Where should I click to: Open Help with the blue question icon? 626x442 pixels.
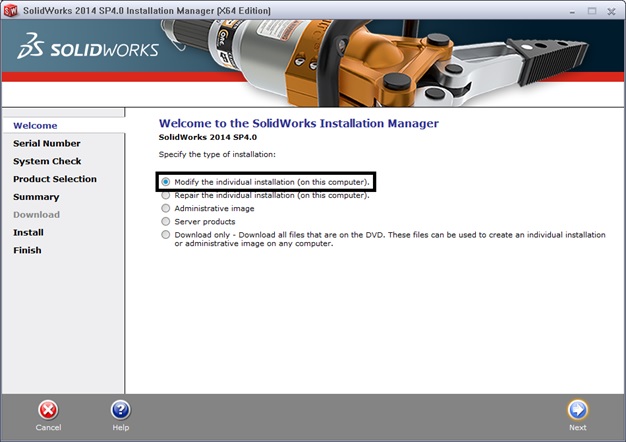point(120,410)
